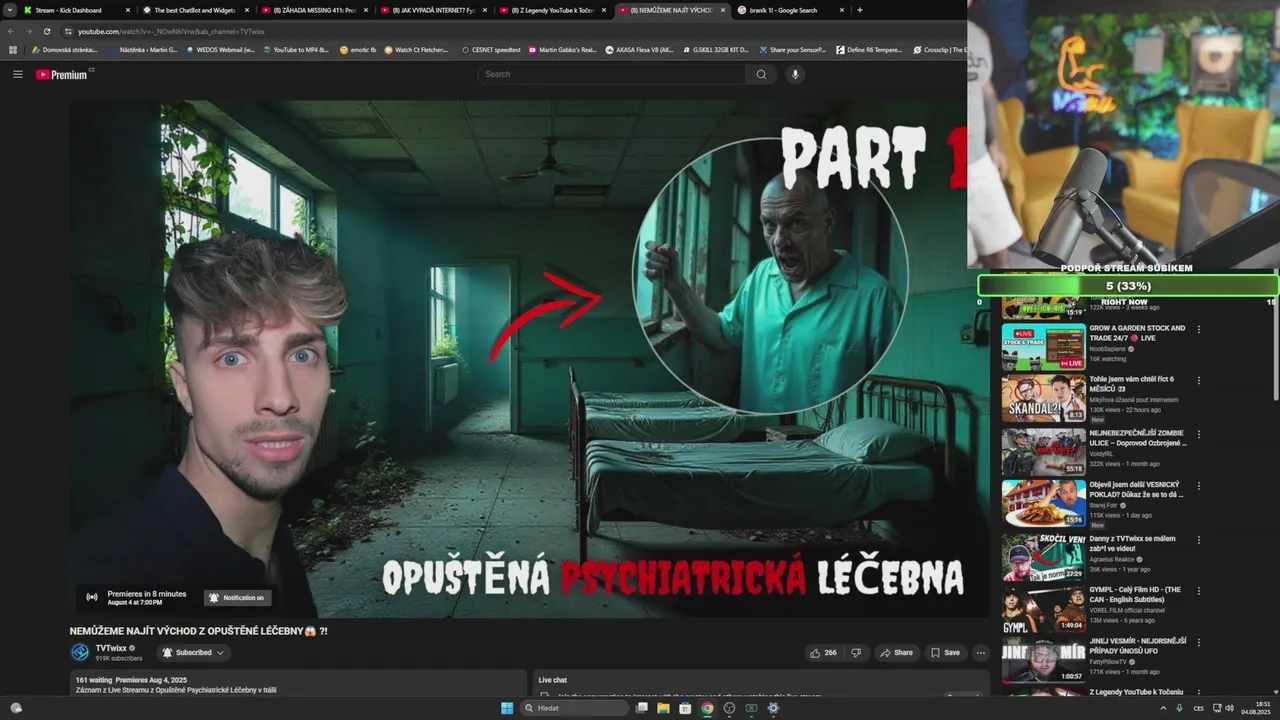Viewport: 1280px width, 720px height.
Task: Open options menu for GYMPL film video
Action: 1199,590
